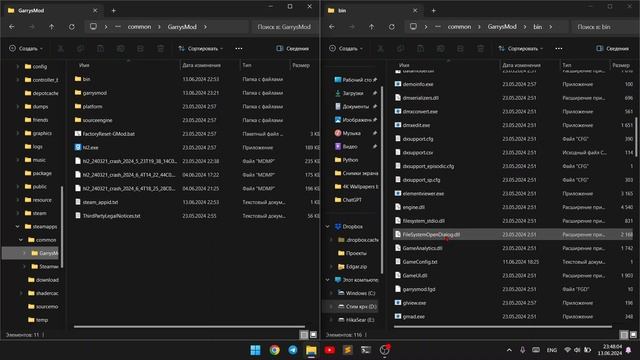Click vertical scrollbar in bin file list
This screenshot has height=360, width=640.
636,137
